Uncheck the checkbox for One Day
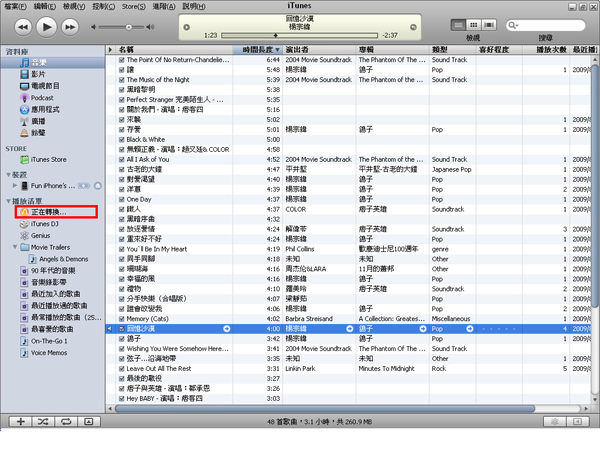 (x=122, y=199)
